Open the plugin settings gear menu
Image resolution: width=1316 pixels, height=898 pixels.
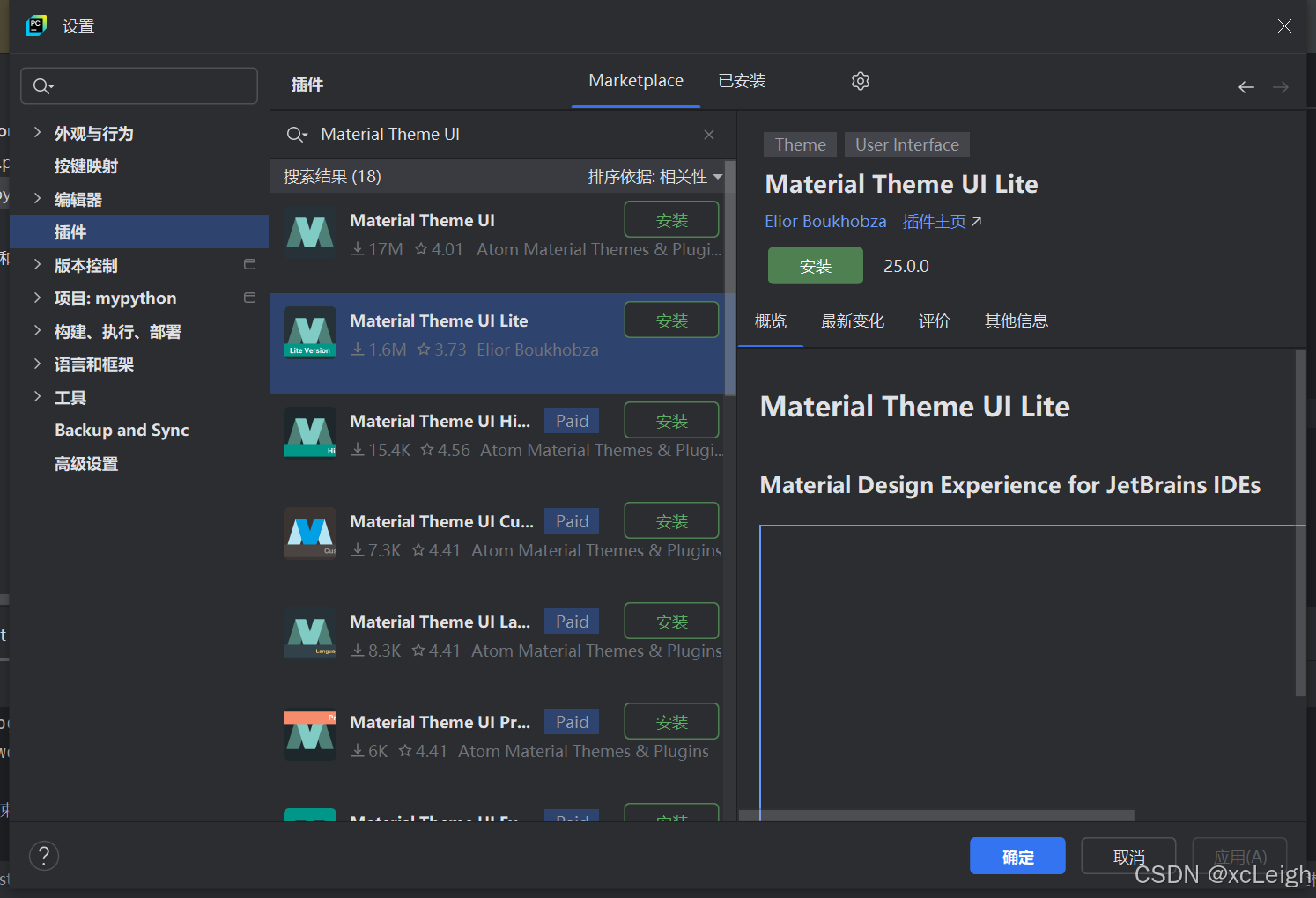(x=861, y=81)
